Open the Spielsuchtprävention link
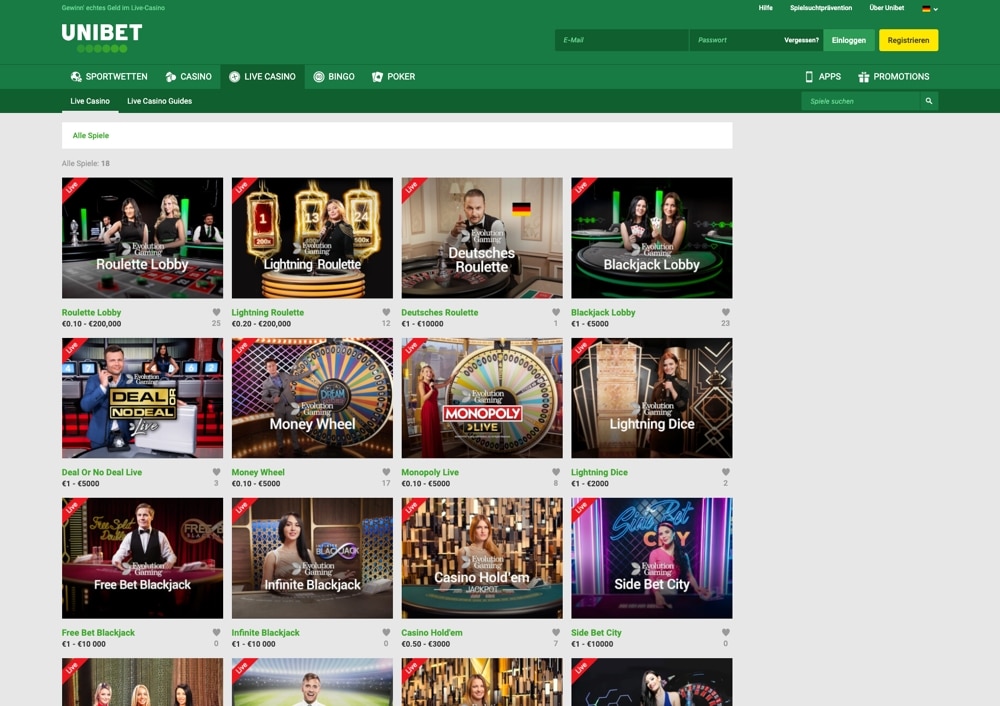This screenshot has height=706, width=1000. [821, 8]
